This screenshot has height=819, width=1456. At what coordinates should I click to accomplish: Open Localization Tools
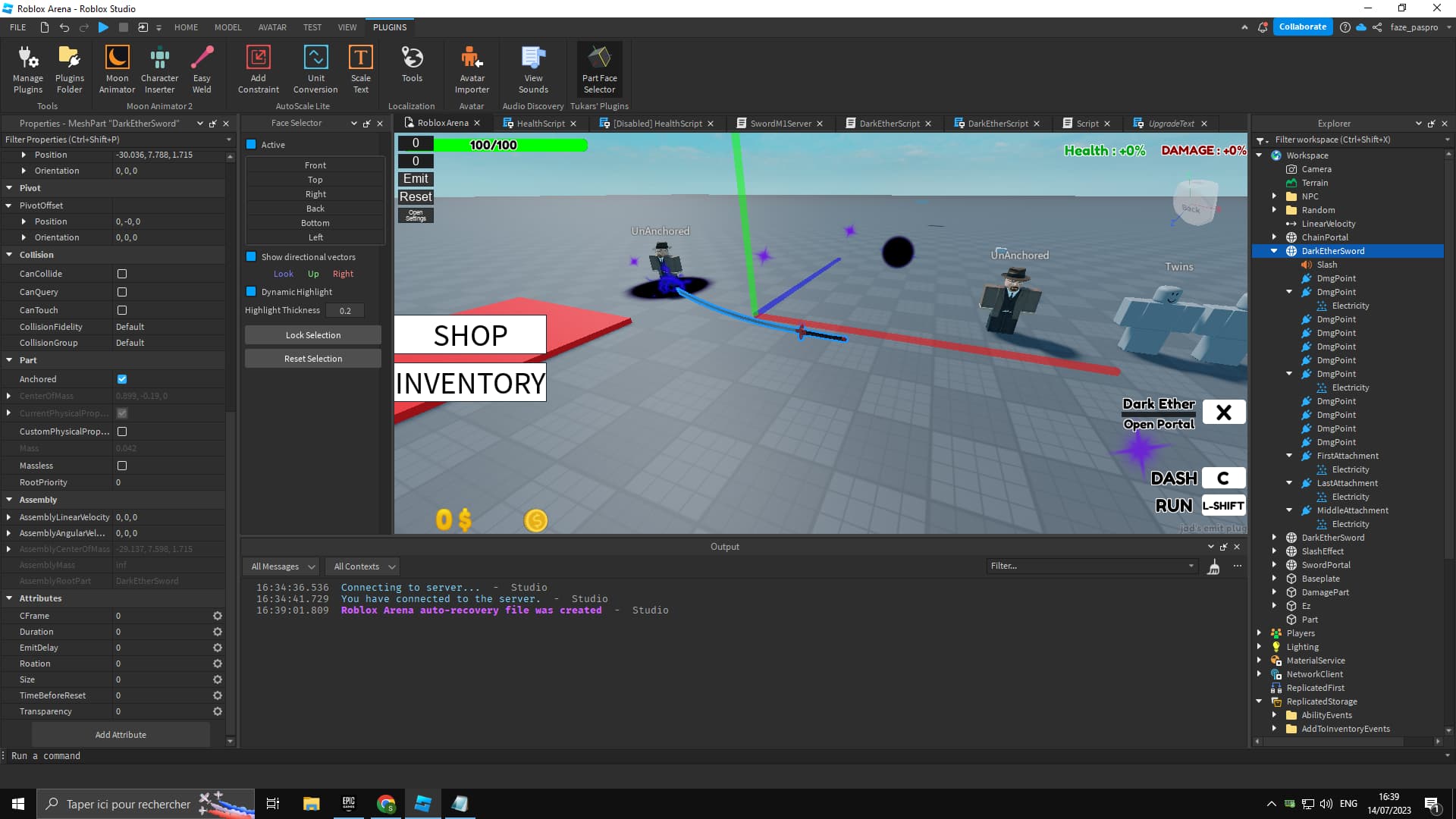pyautogui.click(x=412, y=64)
